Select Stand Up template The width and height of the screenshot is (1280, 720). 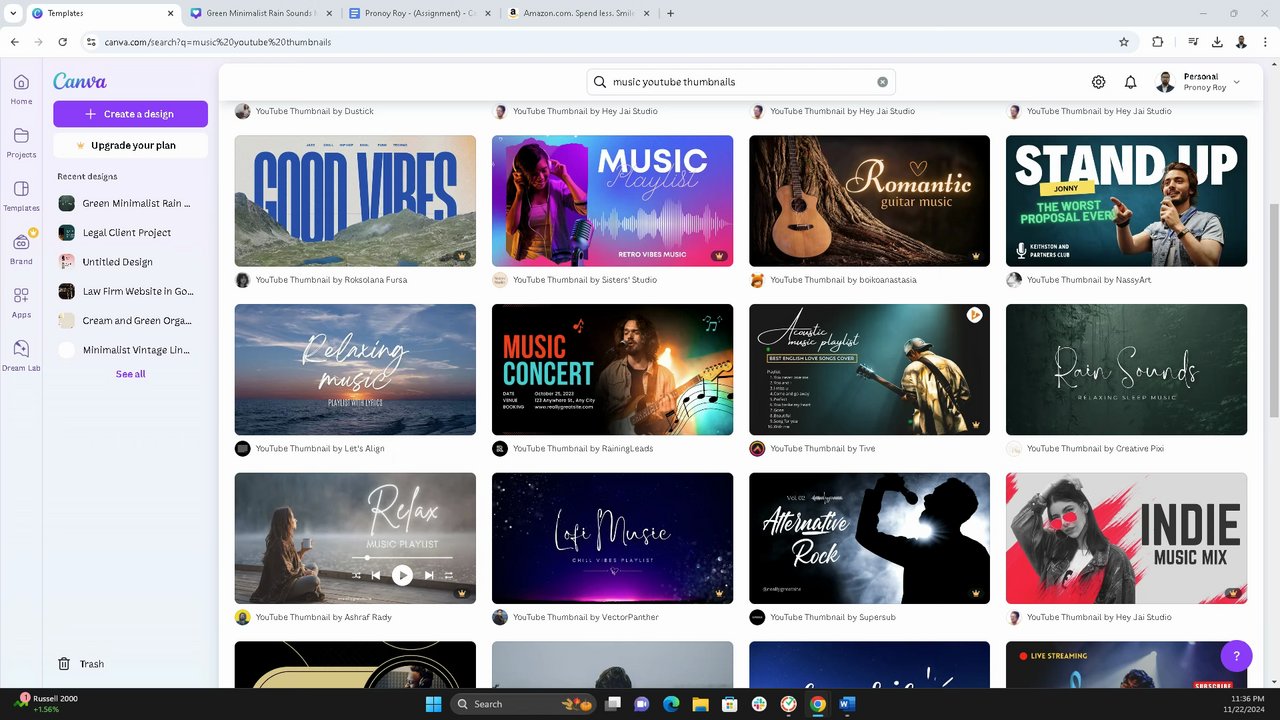pos(1126,201)
